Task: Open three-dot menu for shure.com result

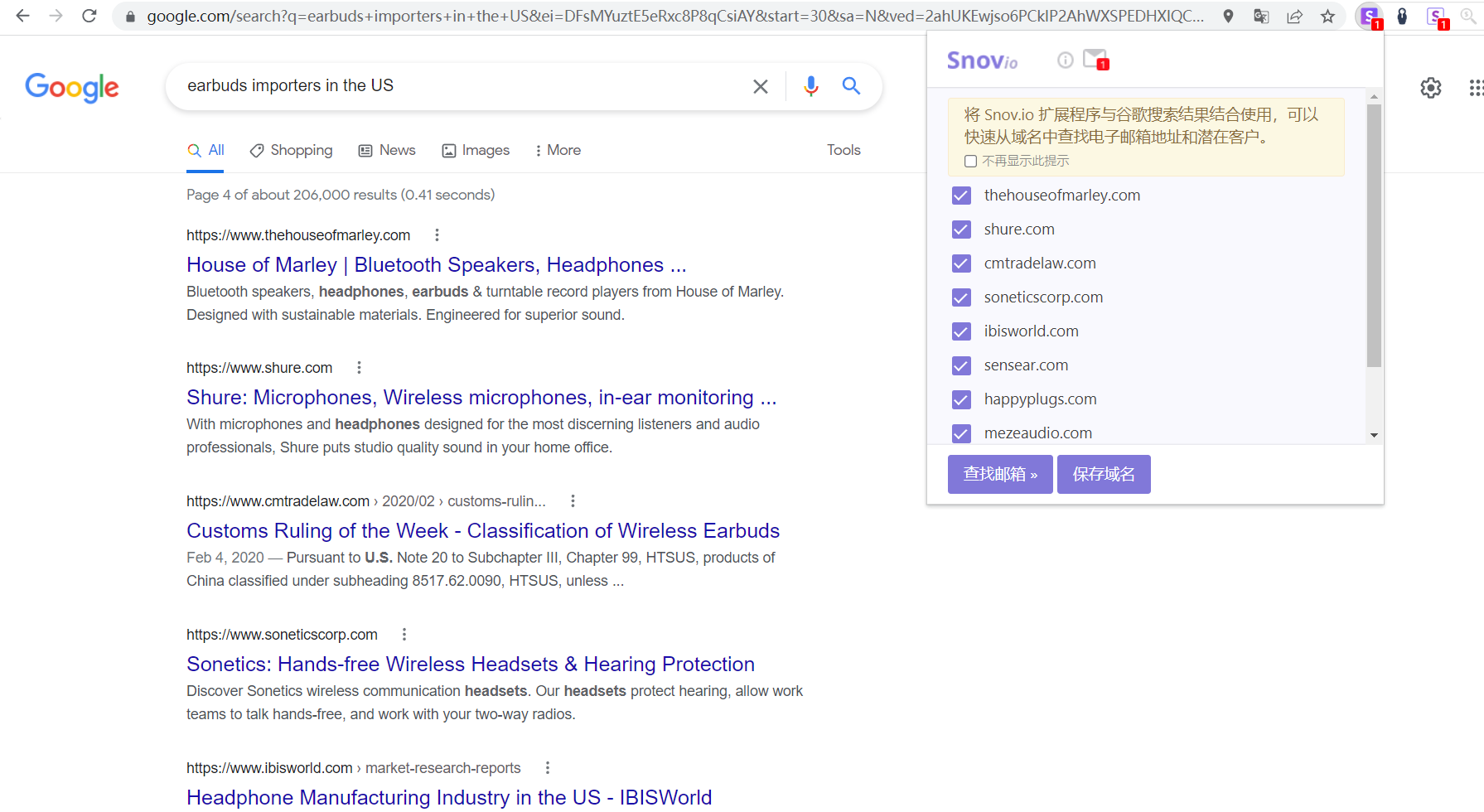Action: point(359,367)
